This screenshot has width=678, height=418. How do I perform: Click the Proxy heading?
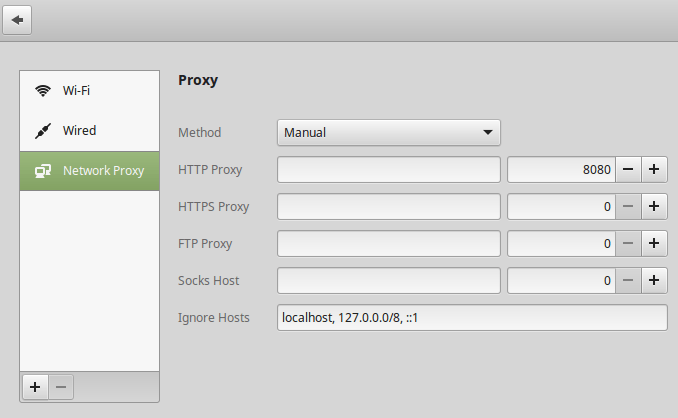point(198,80)
